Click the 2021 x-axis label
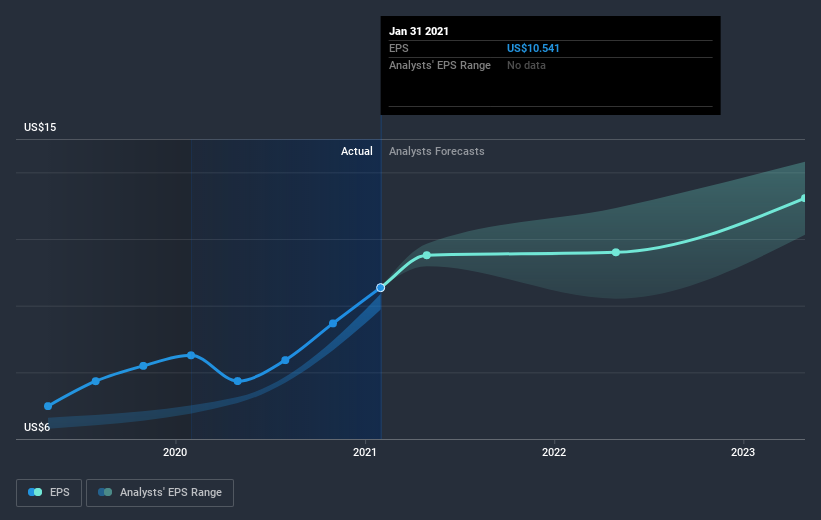This screenshot has height=520, width=821. (x=364, y=452)
